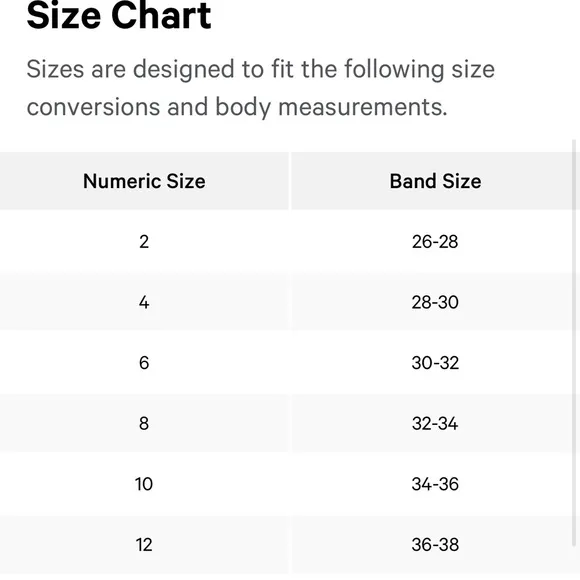Click band size 32-34 cell
This screenshot has height=580, width=580.
pos(435,424)
